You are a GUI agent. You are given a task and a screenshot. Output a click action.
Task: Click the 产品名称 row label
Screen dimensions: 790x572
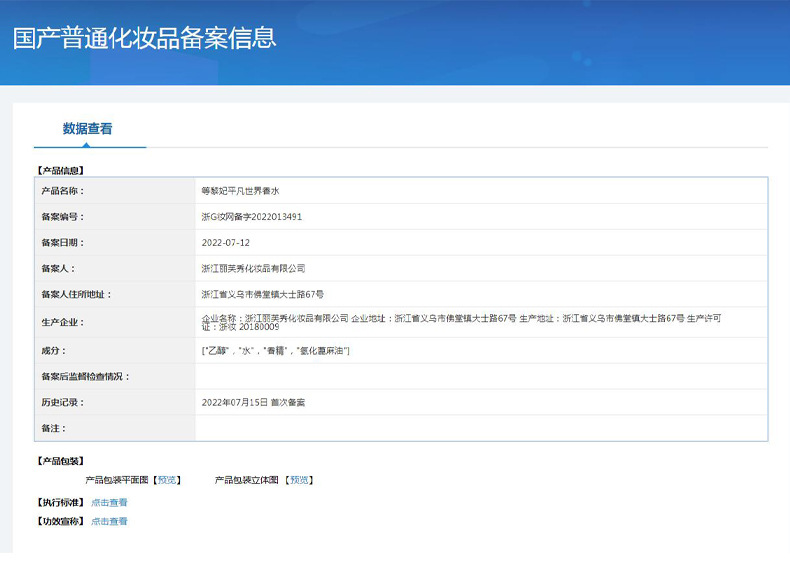coord(62,191)
